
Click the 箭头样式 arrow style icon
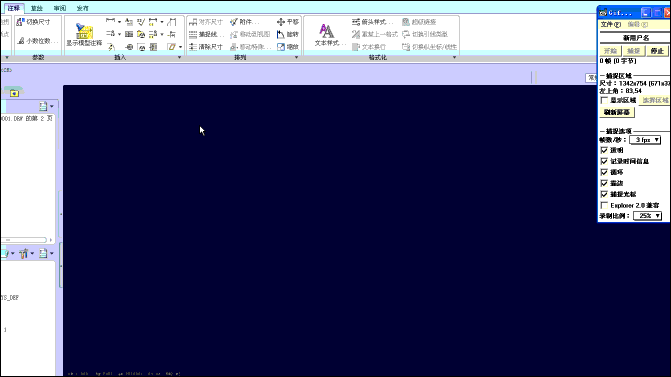356,22
